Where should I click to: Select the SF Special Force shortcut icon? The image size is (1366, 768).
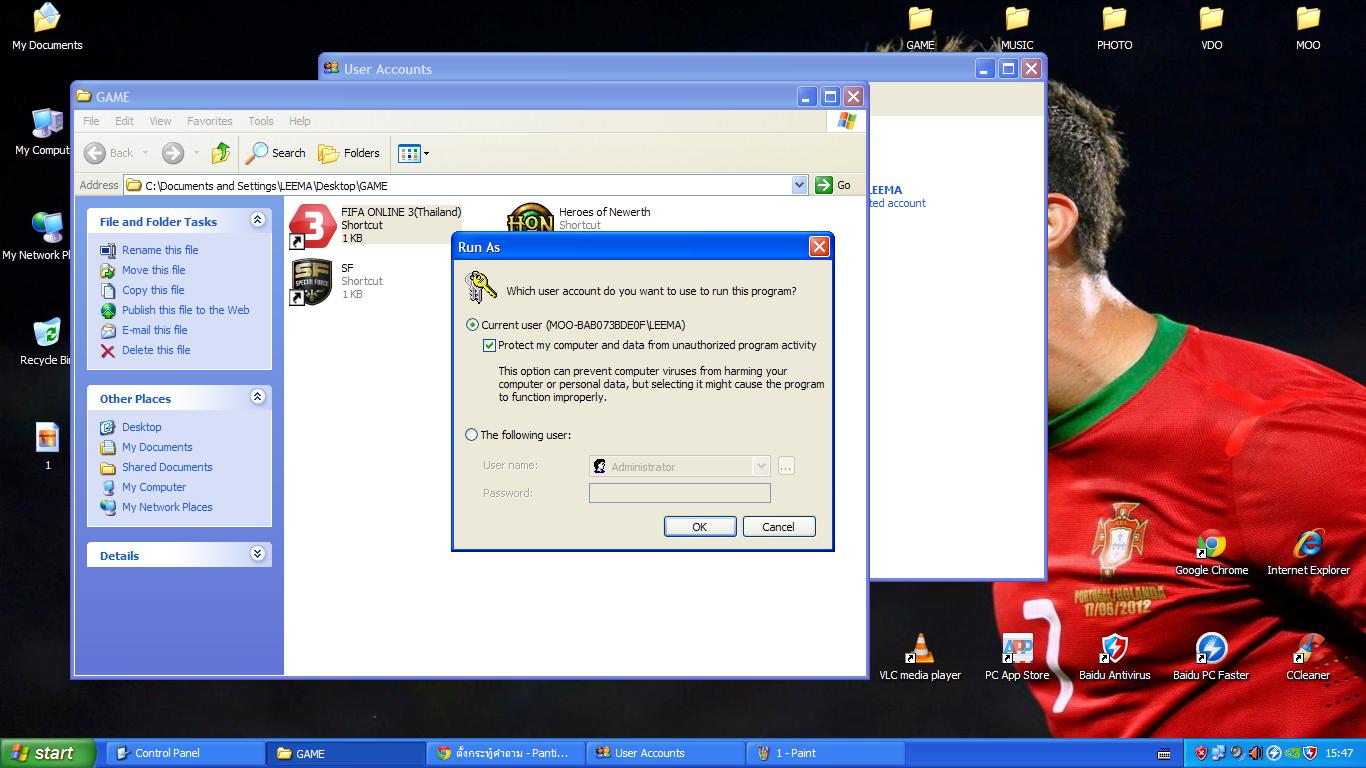pos(312,282)
